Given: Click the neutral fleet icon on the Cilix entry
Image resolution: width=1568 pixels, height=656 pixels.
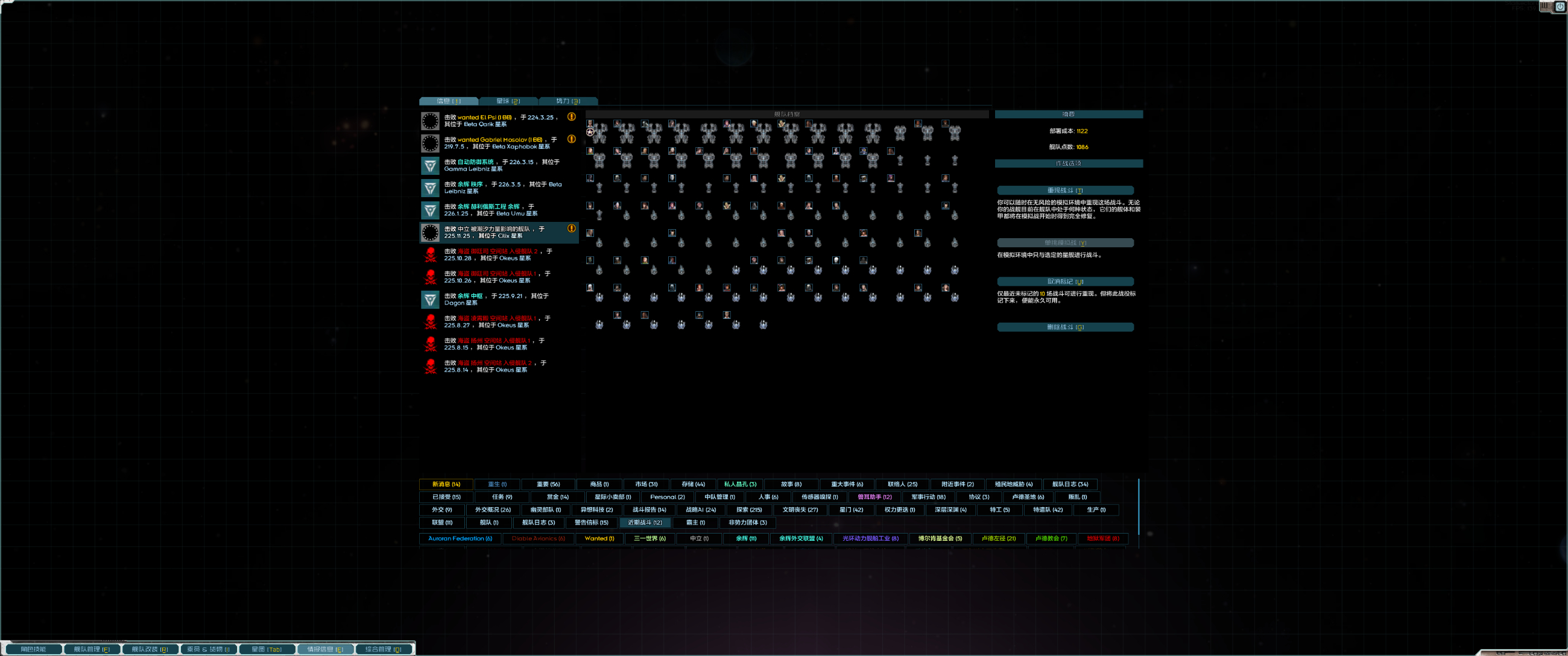Looking at the screenshot, I should click(x=431, y=233).
